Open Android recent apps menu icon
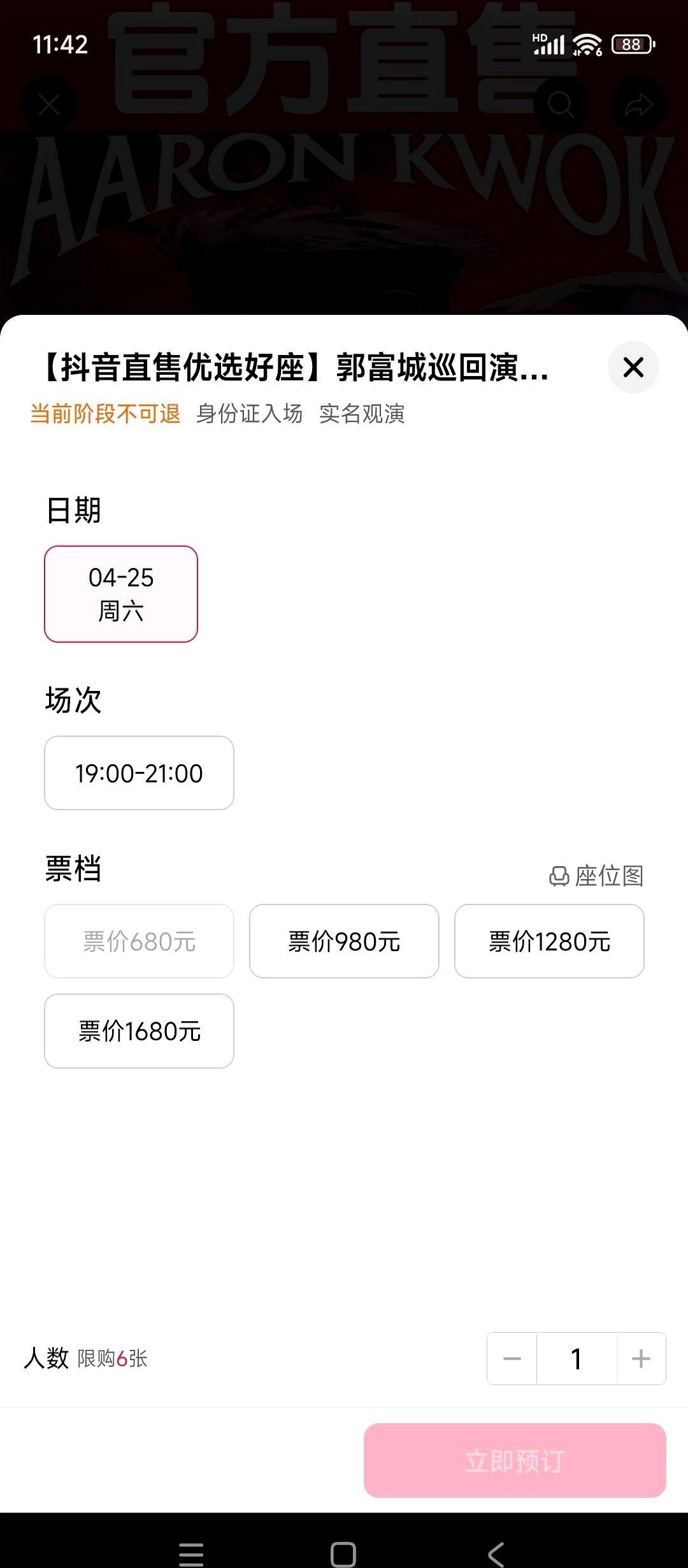The width and height of the screenshot is (688, 1568). click(191, 1555)
